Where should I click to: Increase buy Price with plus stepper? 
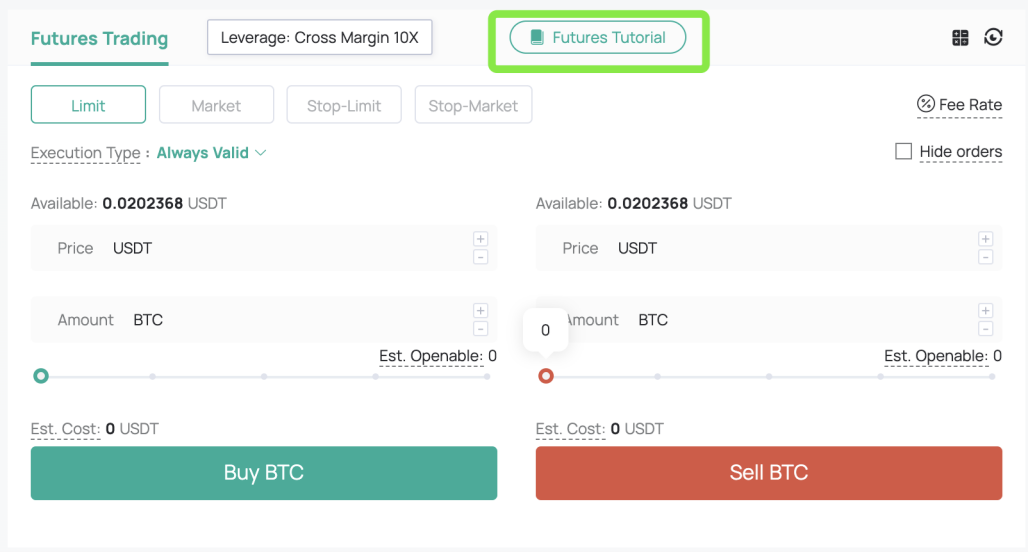480,239
